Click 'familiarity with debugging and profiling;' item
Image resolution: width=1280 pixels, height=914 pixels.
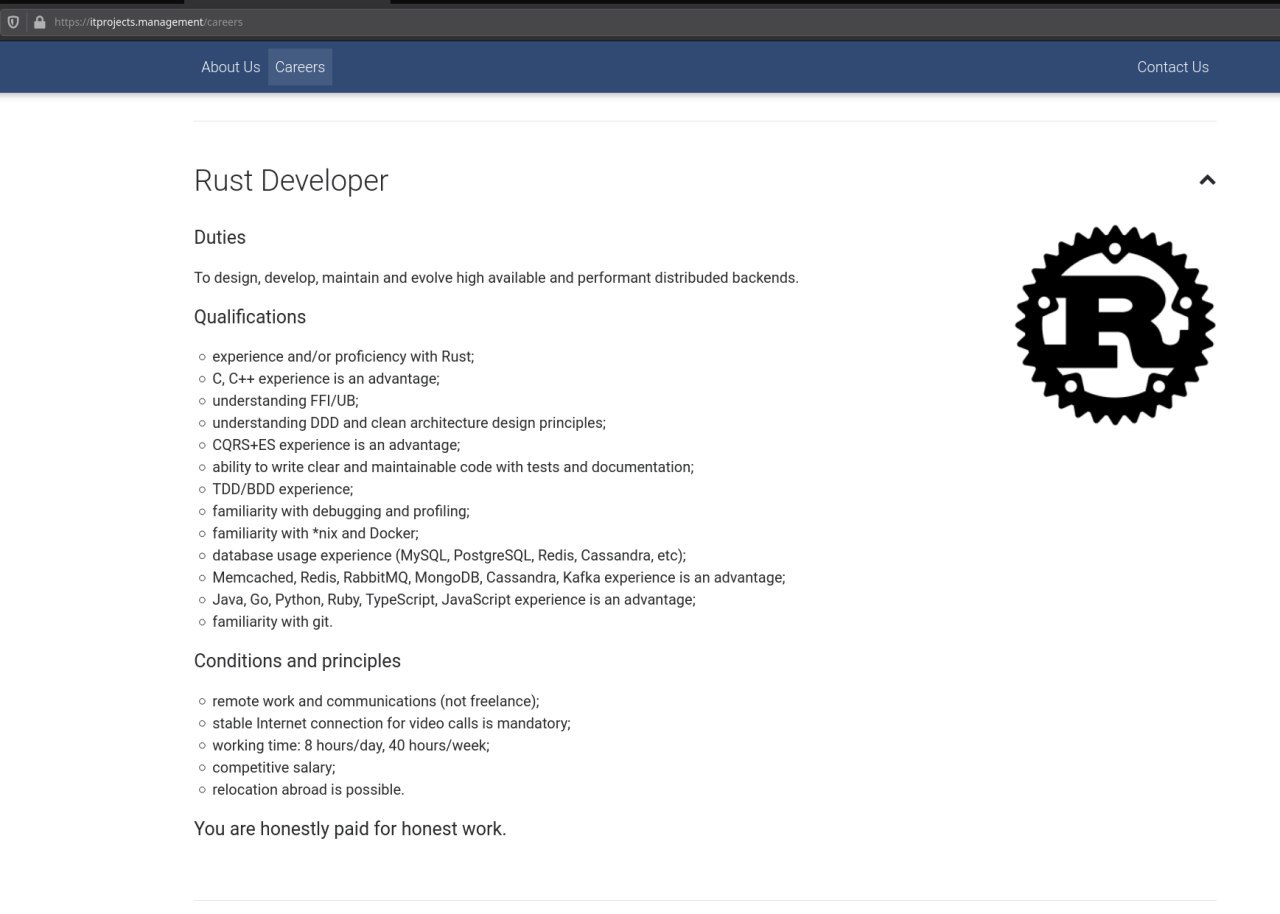pos(341,511)
